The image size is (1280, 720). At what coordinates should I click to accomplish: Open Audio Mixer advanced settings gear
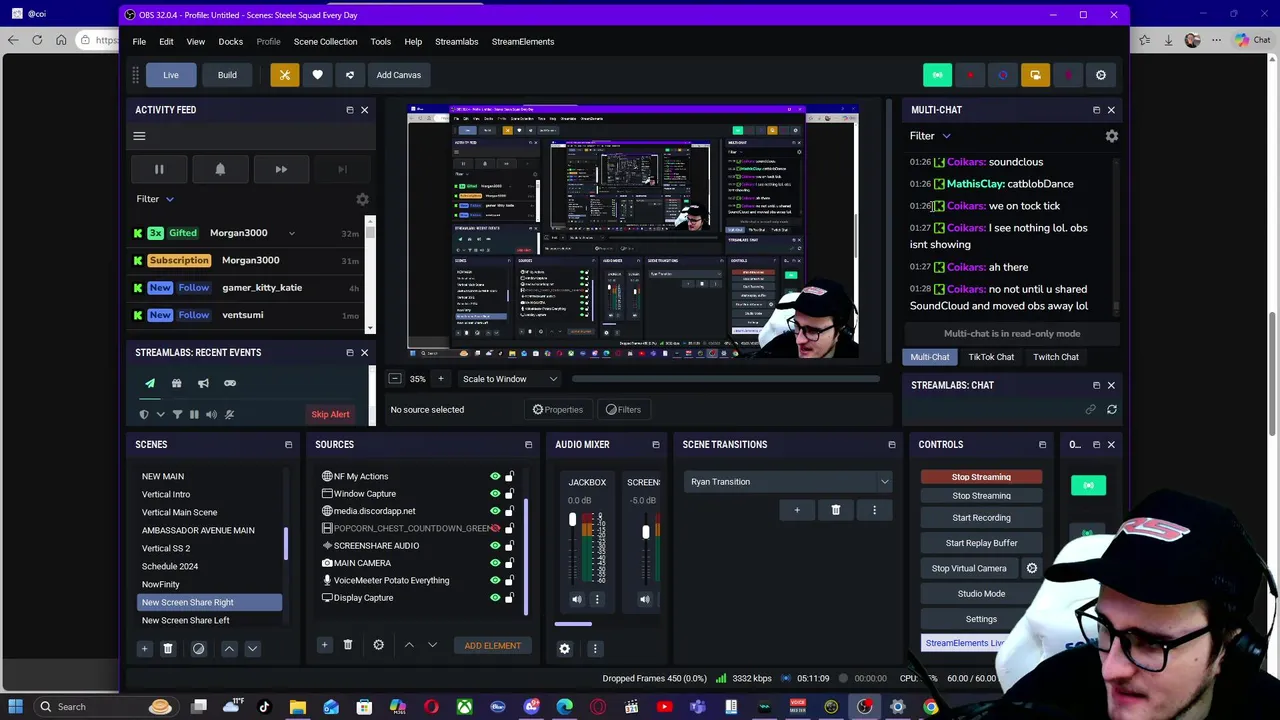(564, 649)
